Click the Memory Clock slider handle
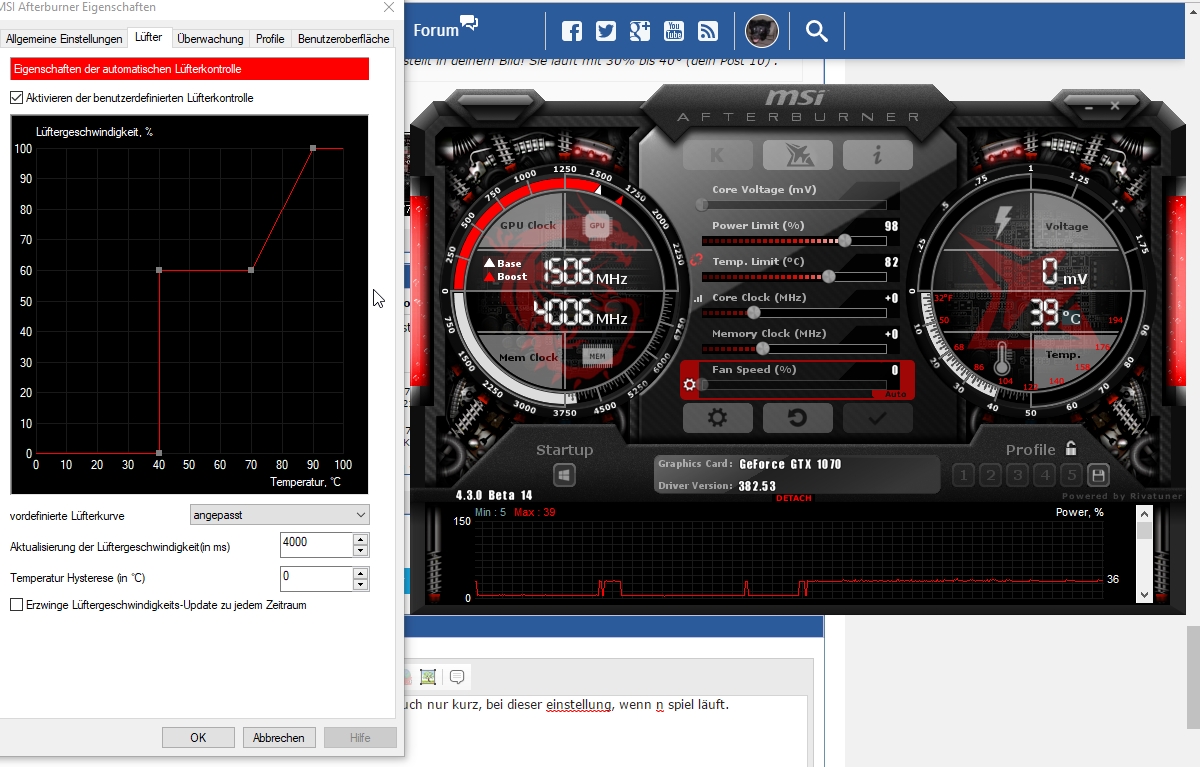Viewport: 1200px width, 767px height. pos(763,348)
